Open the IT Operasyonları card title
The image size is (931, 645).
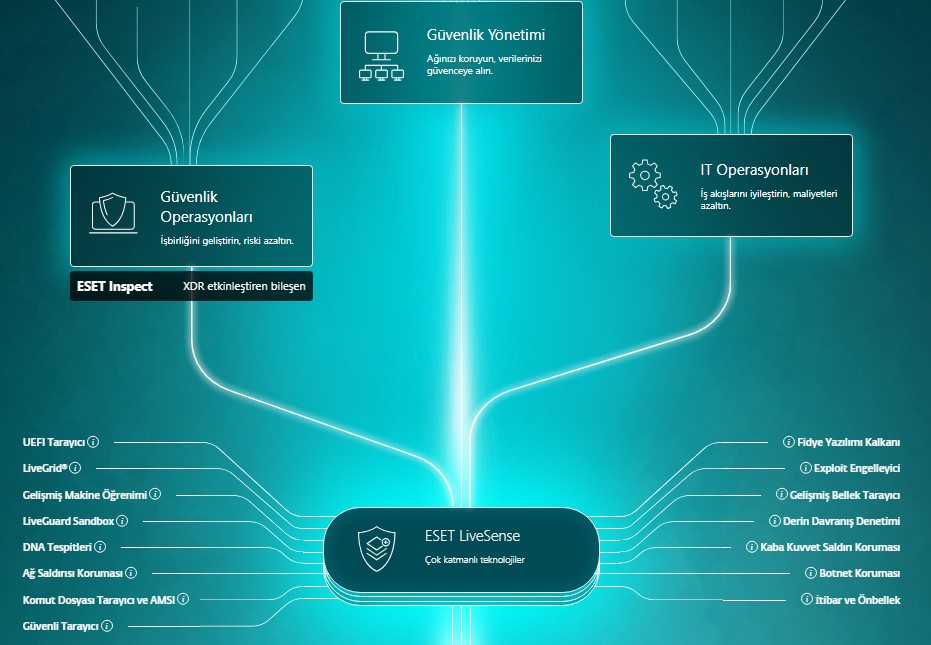click(754, 170)
